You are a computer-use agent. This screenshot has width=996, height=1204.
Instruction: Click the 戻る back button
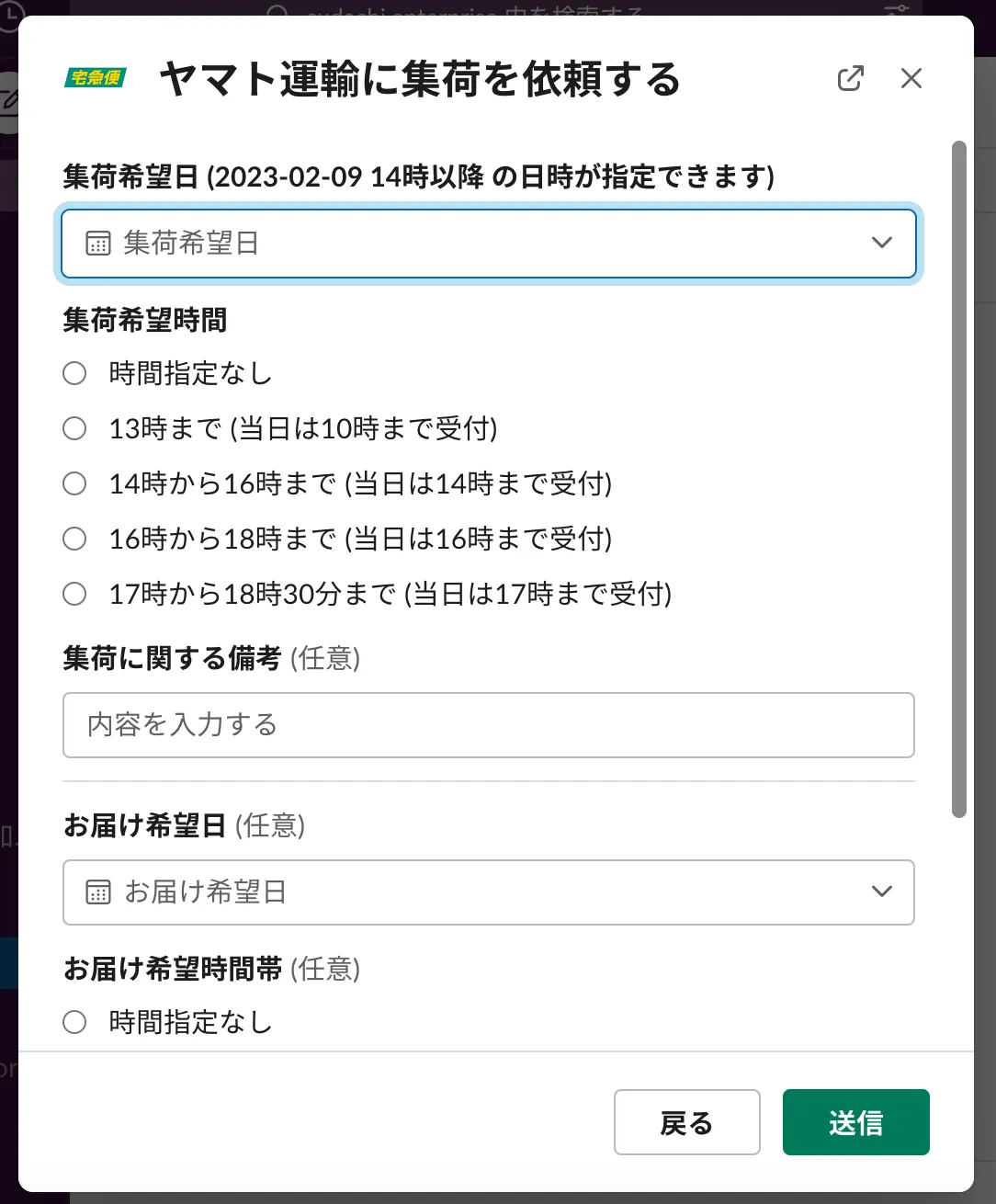pyautogui.click(x=686, y=1122)
